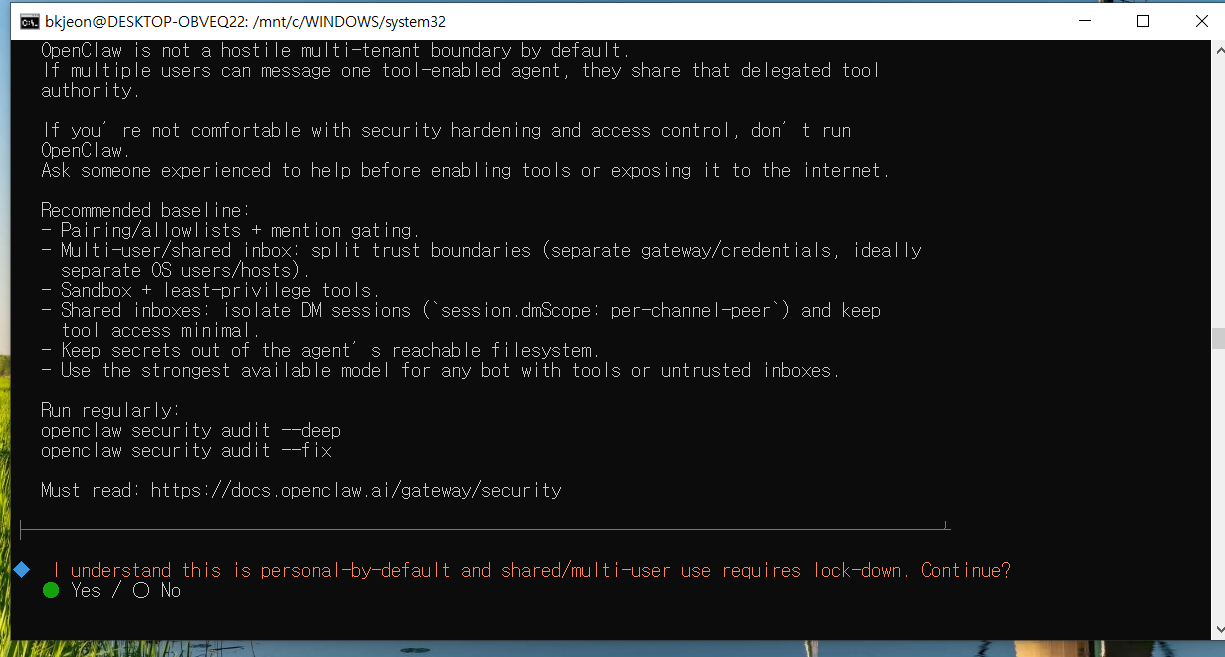Click the green filled Yes indicator circle
This screenshot has height=657, width=1225.
click(x=50, y=590)
